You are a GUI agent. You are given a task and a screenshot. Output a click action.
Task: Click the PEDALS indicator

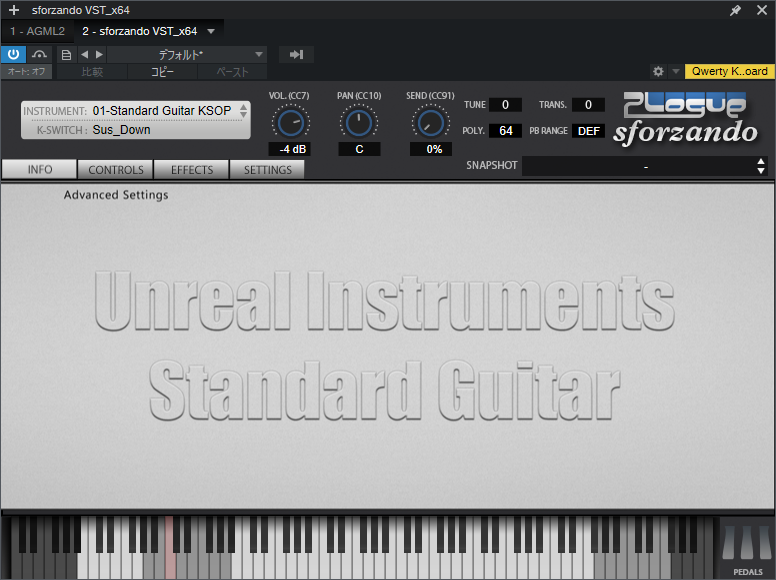point(747,550)
